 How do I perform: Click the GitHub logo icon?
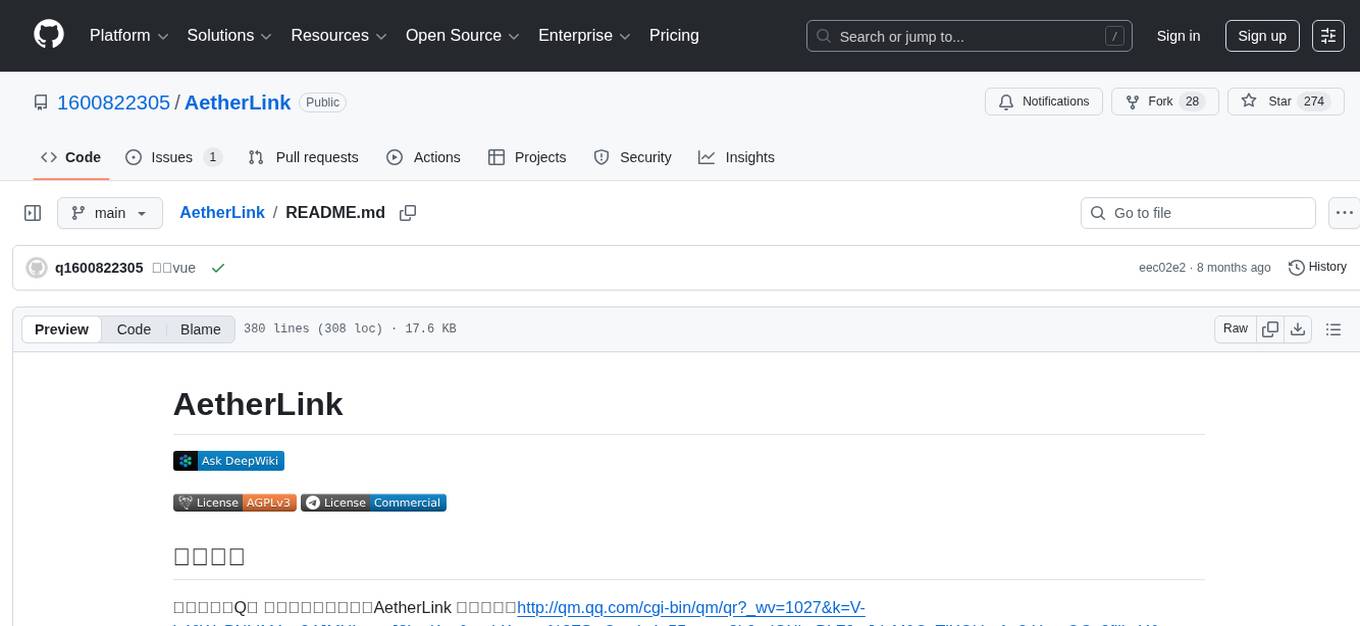(48, 35)
